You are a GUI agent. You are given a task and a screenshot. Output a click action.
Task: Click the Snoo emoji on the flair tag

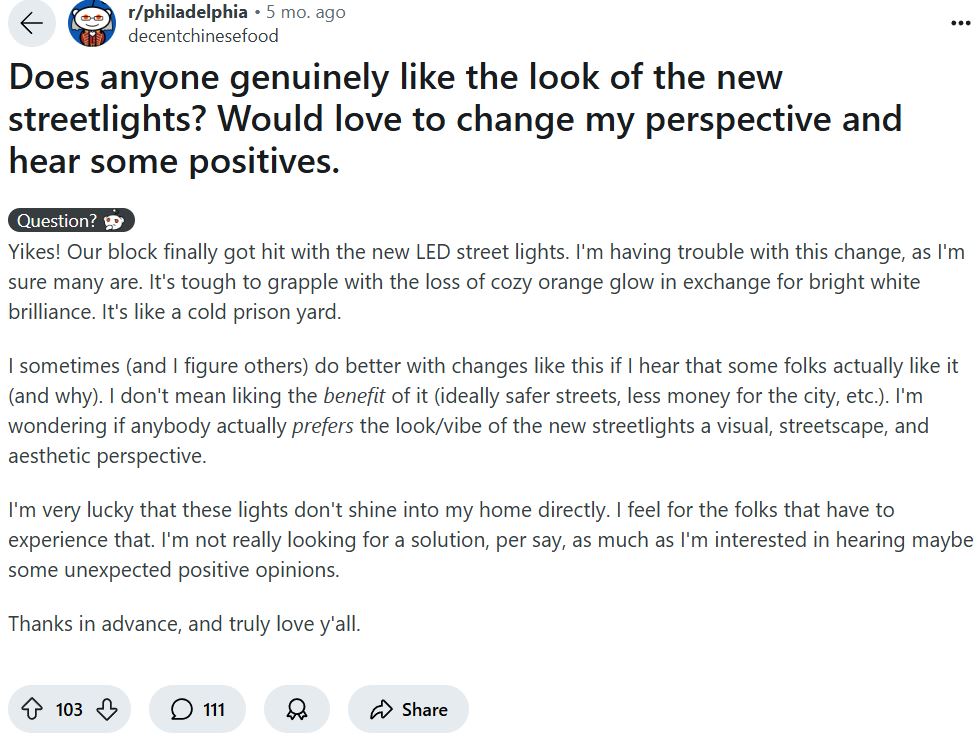coord(118,221)
